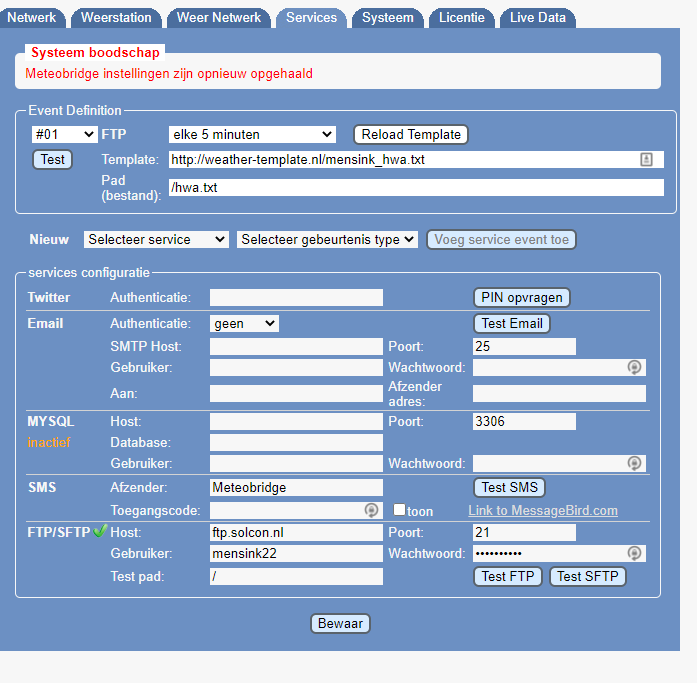Go to the Systeem tab
The height and width of the screenshot is (683, 697).
(387, 18)
